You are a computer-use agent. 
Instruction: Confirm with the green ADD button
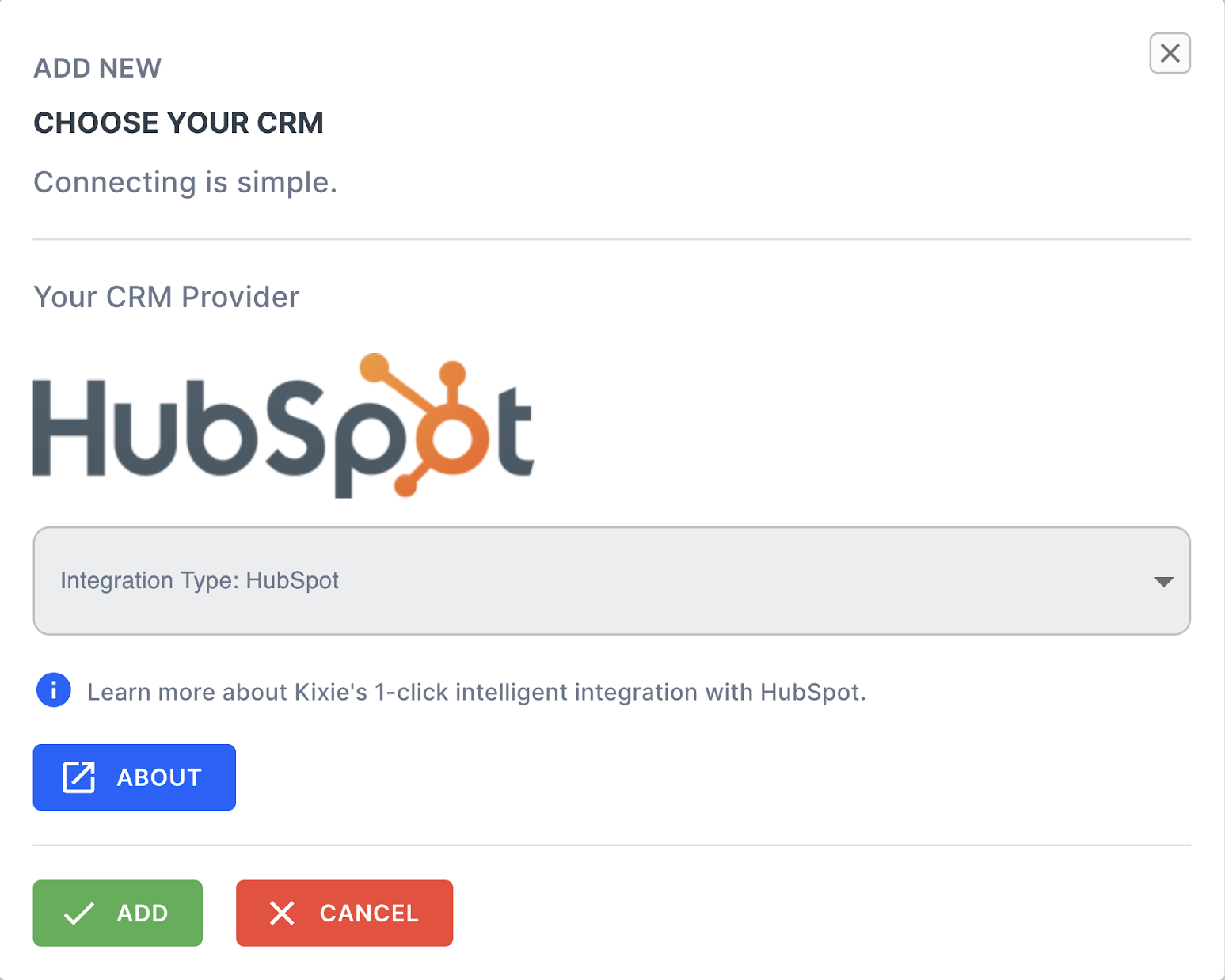click(118, 913)
